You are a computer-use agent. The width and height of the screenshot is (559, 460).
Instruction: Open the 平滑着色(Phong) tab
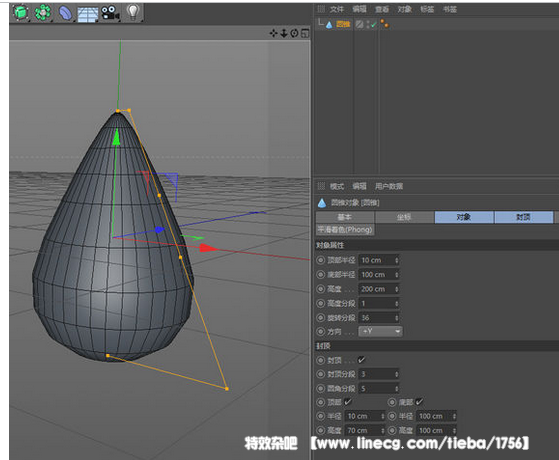345,229
